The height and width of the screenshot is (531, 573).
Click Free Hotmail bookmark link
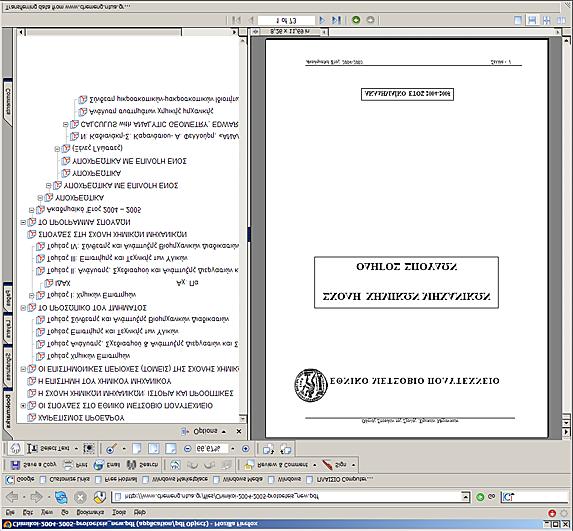[115, 479]
